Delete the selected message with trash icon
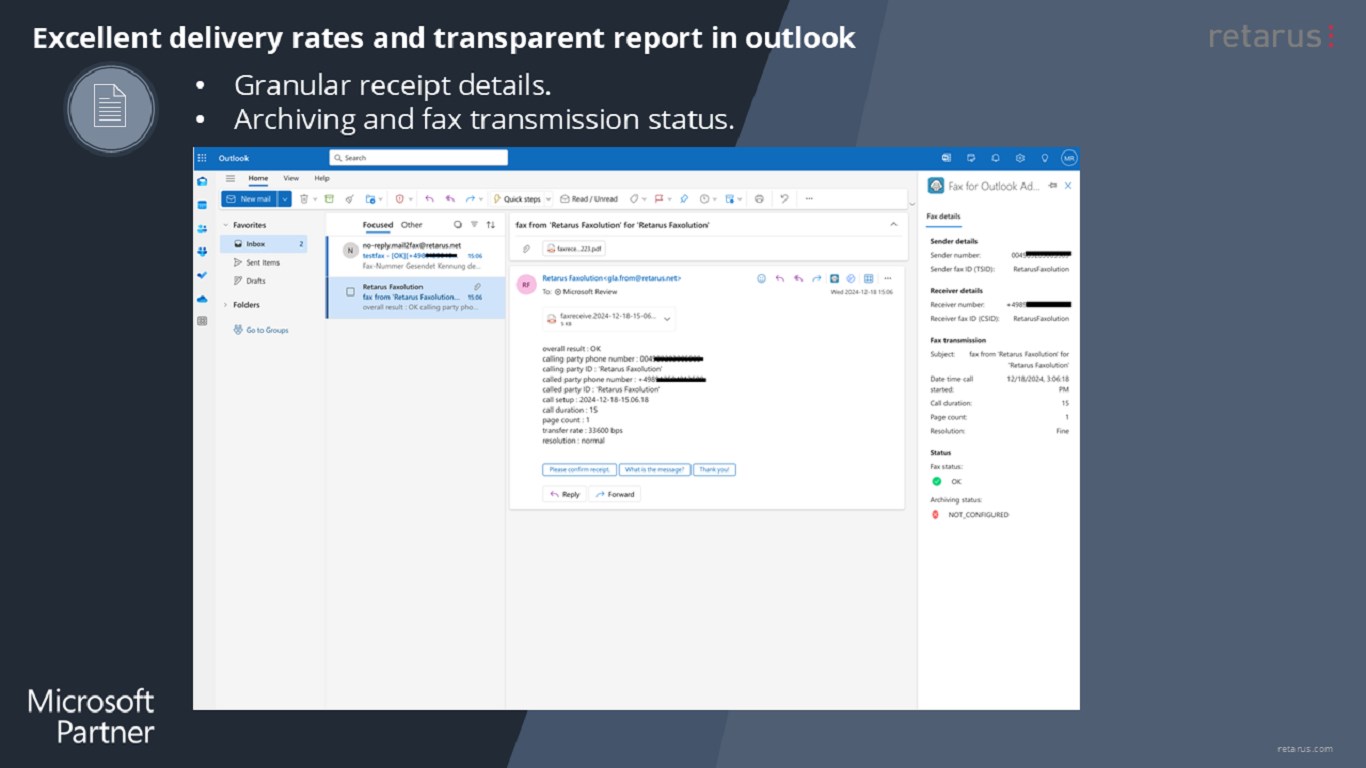 point(304,199)
